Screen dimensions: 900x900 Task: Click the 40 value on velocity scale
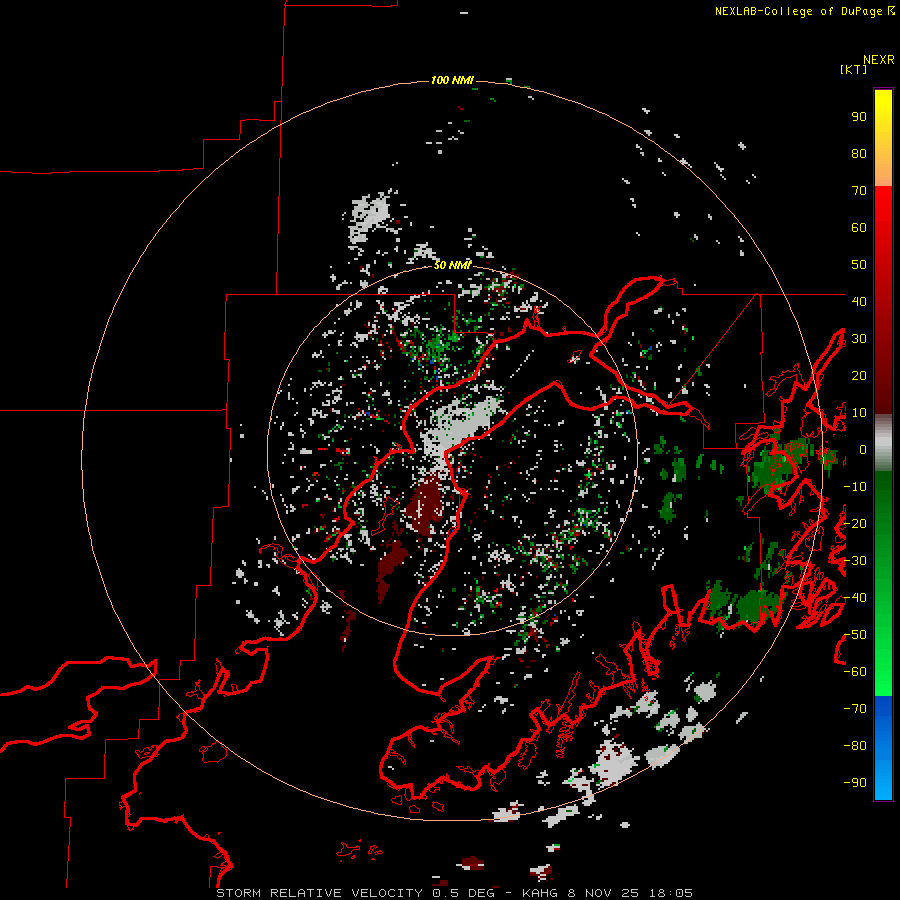click(x=859, y=301)
